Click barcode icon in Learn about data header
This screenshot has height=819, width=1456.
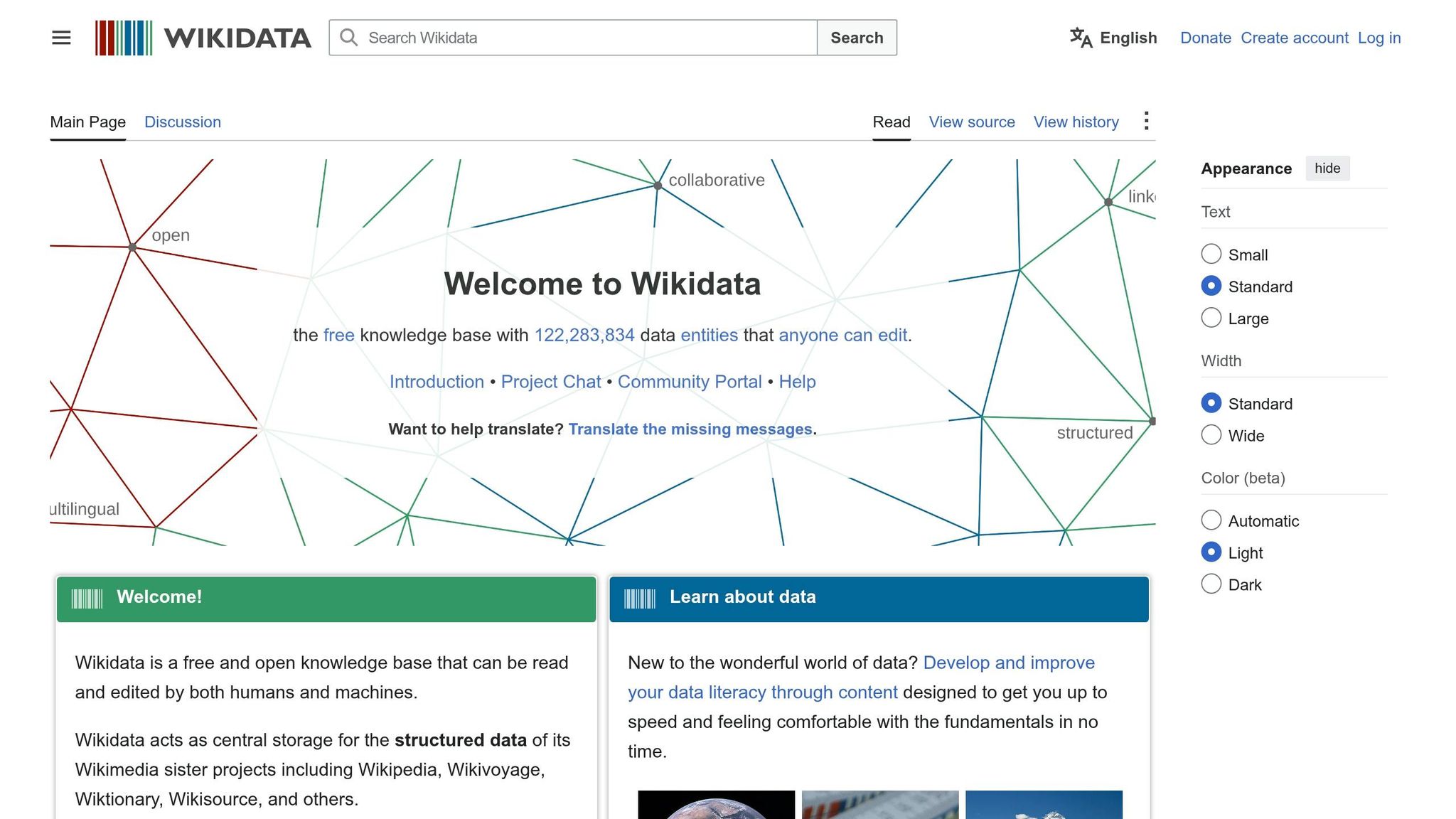click(640, 599)
